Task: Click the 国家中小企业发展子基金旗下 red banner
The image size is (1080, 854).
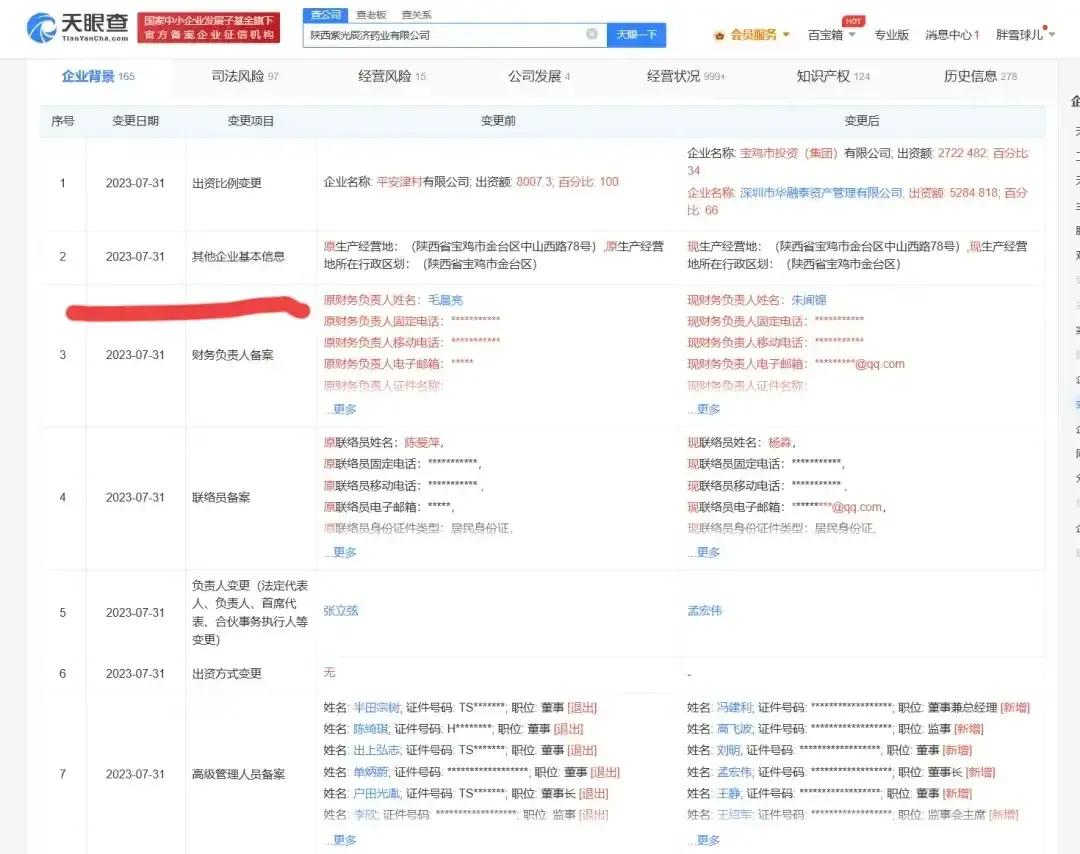Action: 209,28
